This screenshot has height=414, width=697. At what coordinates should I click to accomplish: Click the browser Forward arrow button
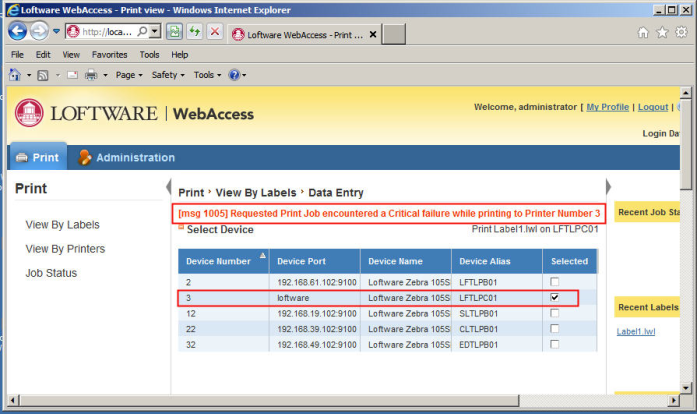coord(40,31)
